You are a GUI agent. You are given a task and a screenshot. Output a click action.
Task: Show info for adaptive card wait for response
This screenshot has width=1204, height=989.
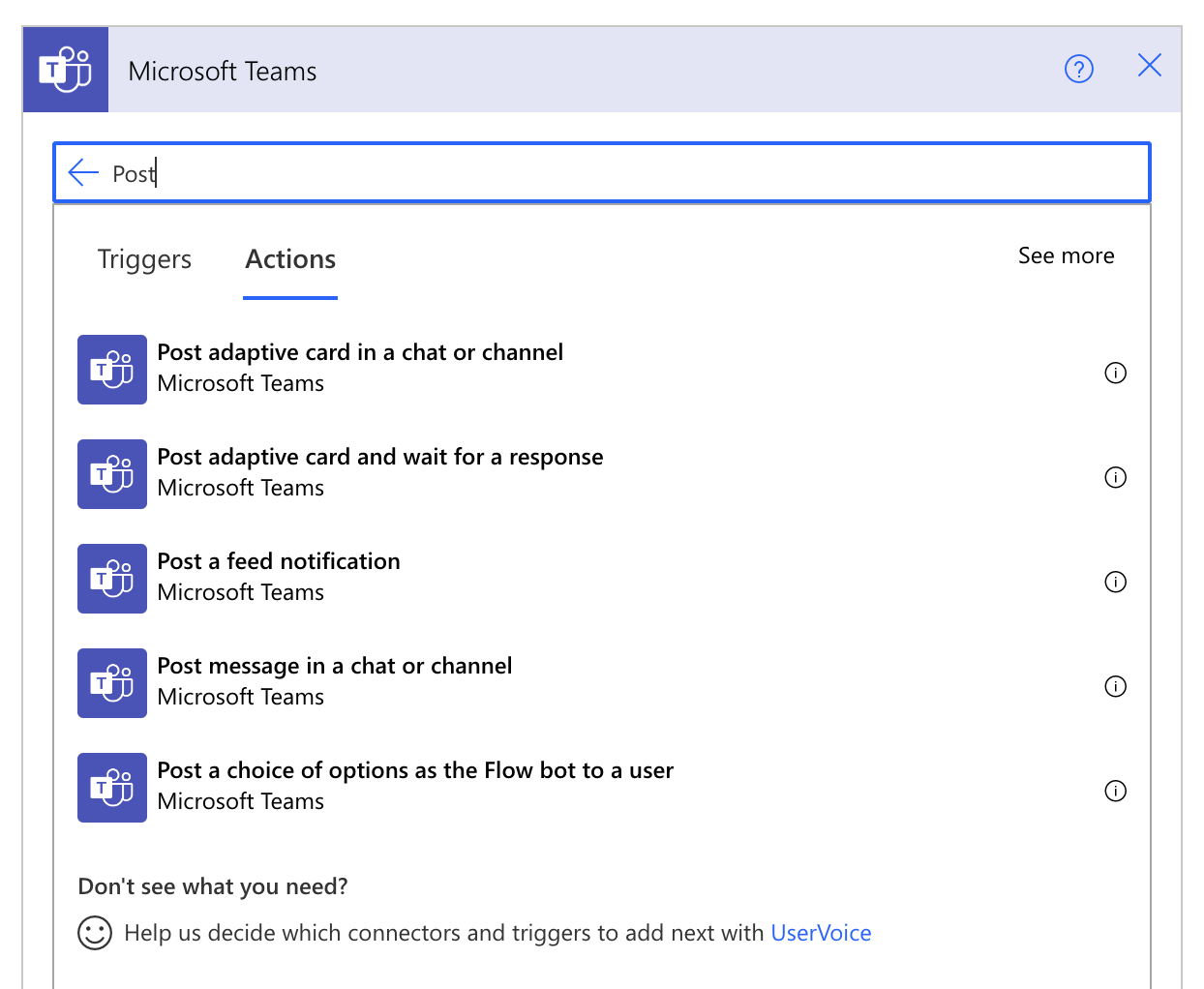[x=1115, y=477]
